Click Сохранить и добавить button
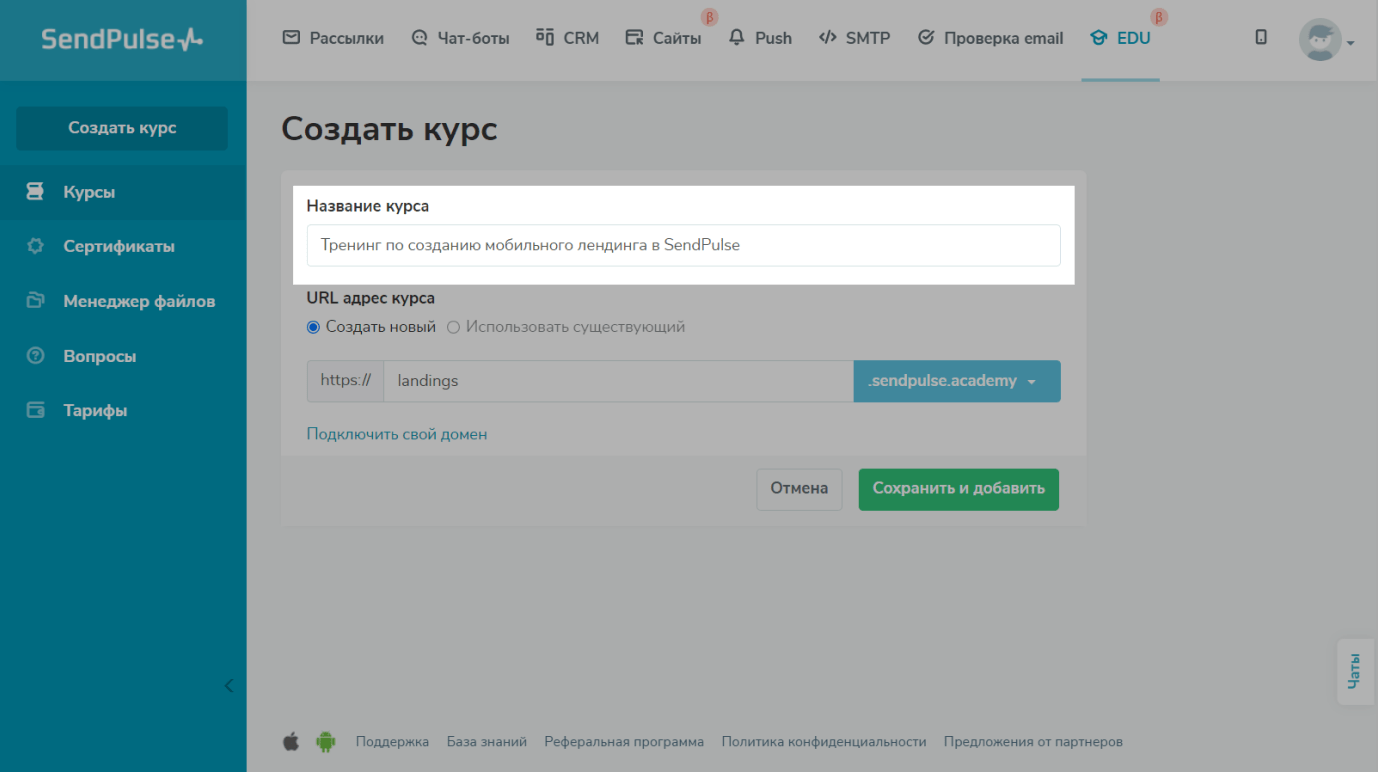This screenshot has width=1378, height=772. [958, 489]
